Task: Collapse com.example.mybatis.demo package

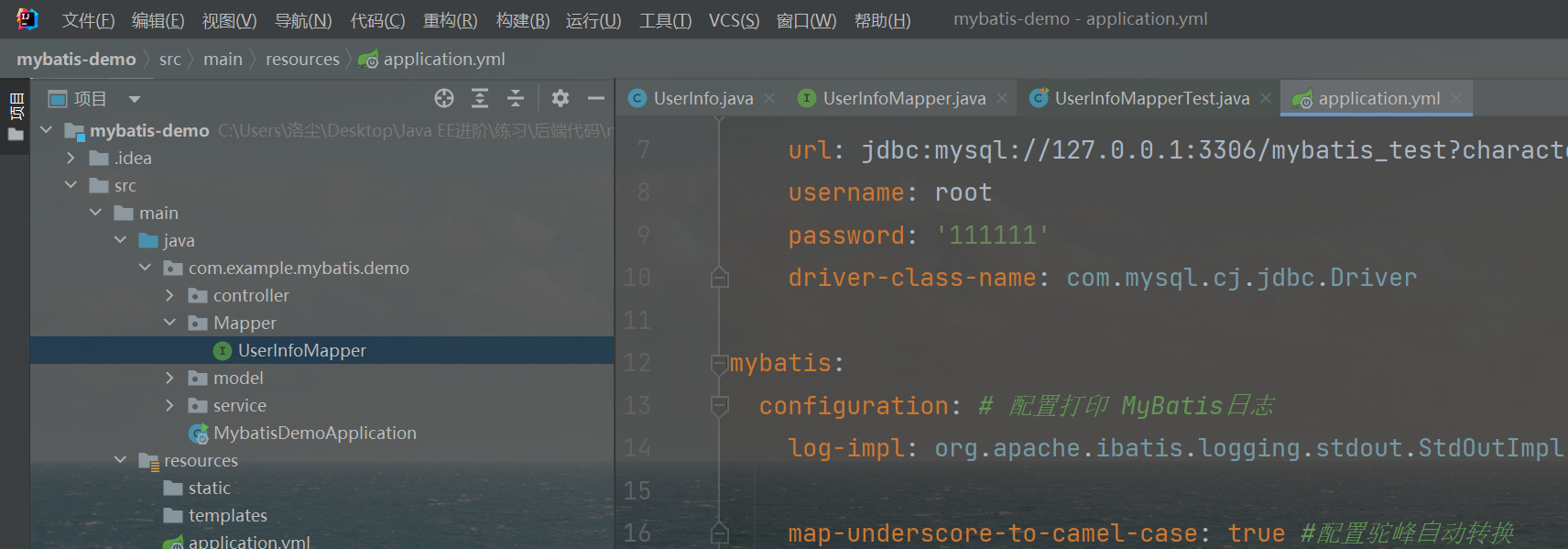Action: click(146, 268)
